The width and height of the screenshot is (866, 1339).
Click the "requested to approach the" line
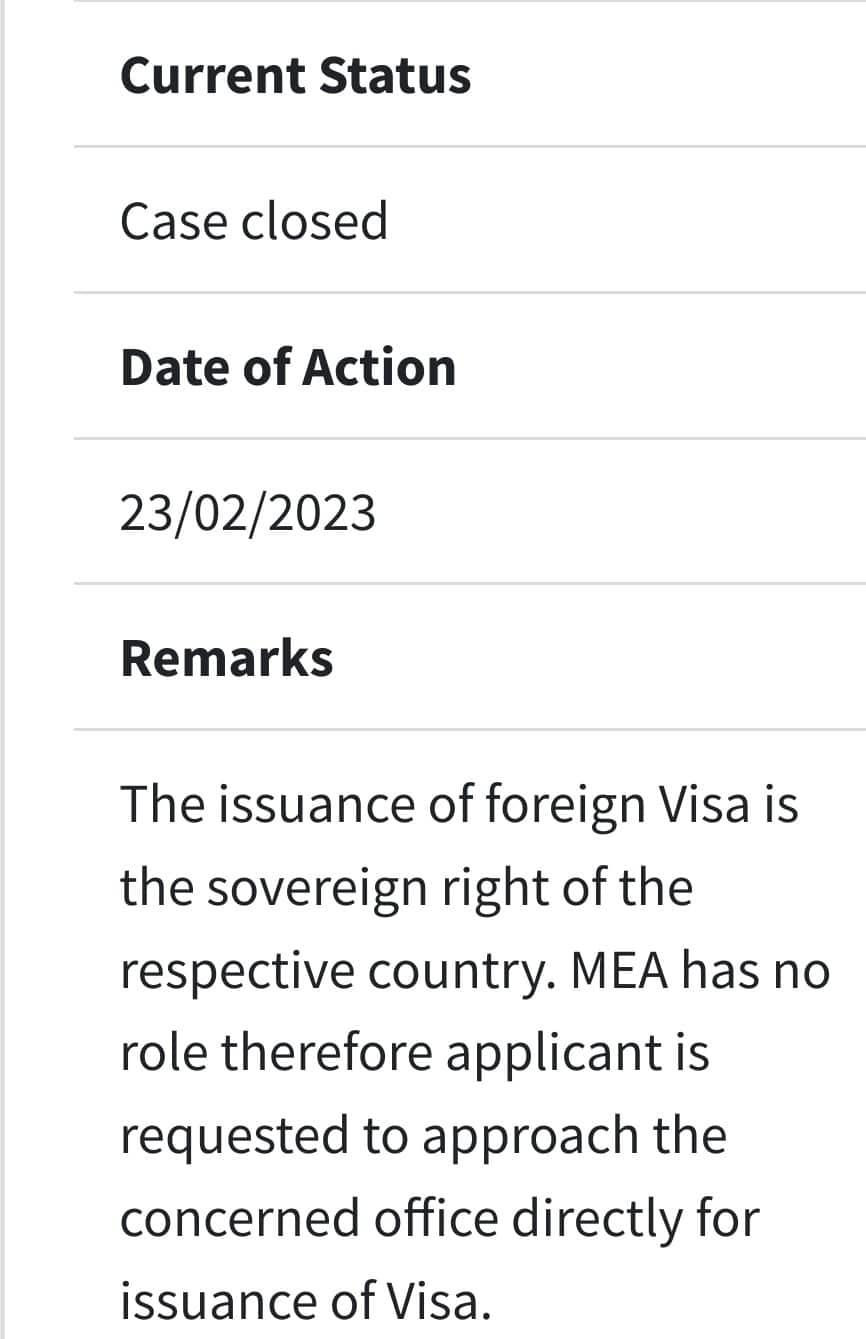(423, 1136)
